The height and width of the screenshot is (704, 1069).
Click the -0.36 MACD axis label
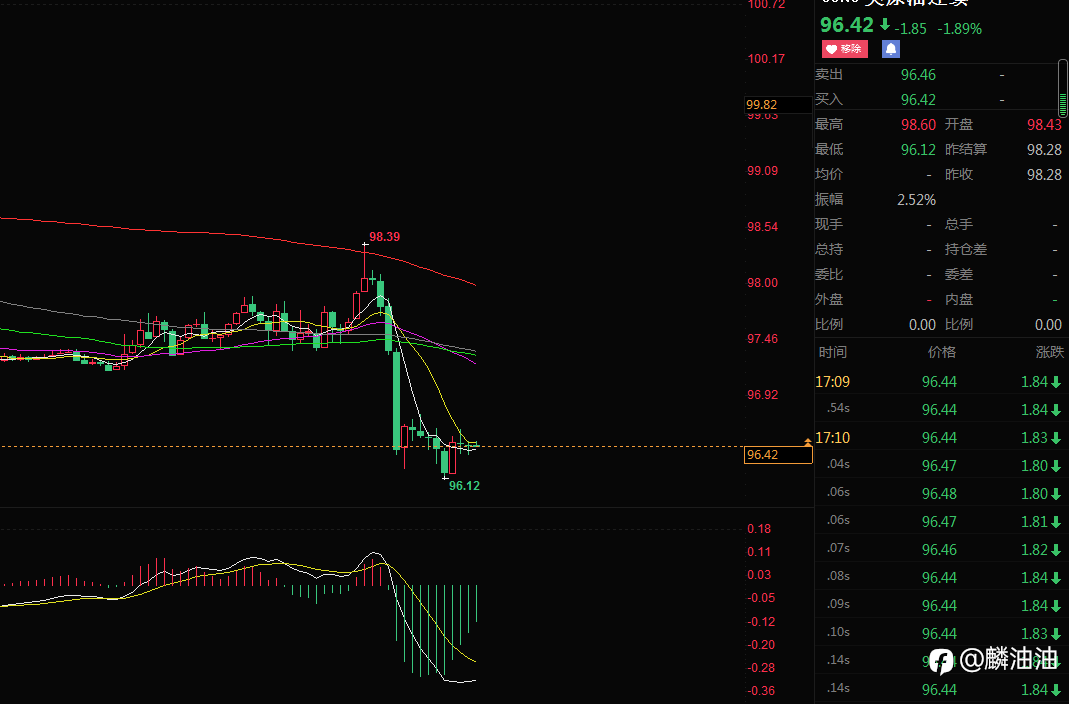(761, 691)
